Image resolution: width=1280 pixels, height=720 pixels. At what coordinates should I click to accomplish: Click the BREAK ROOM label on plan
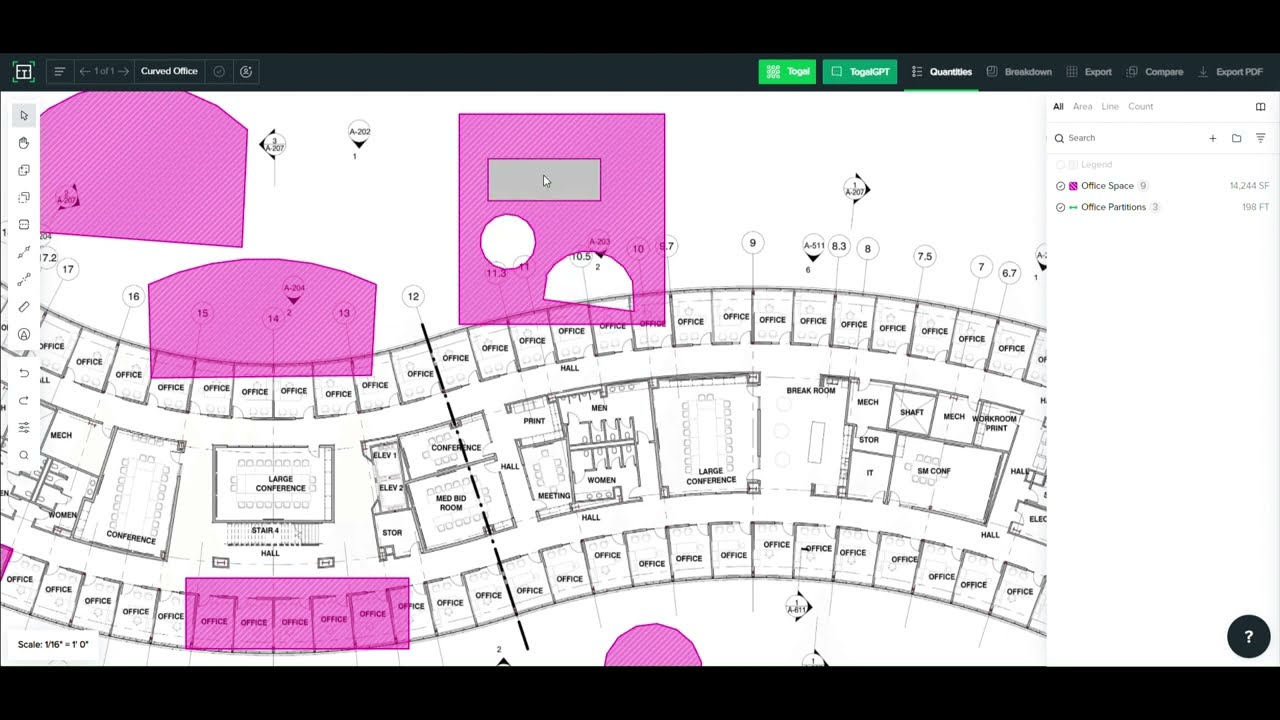(x=811, y=390)
